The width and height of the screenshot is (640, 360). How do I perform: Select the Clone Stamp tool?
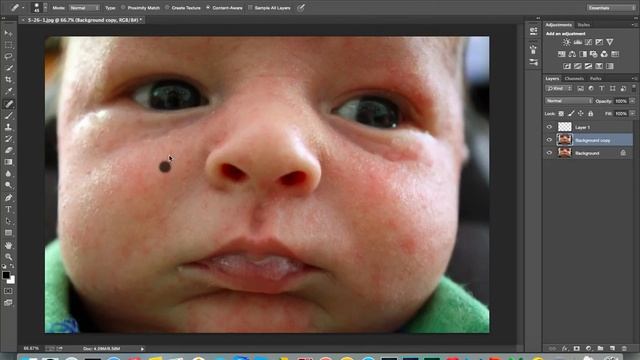pyautogui.click(x=8, y=127)
